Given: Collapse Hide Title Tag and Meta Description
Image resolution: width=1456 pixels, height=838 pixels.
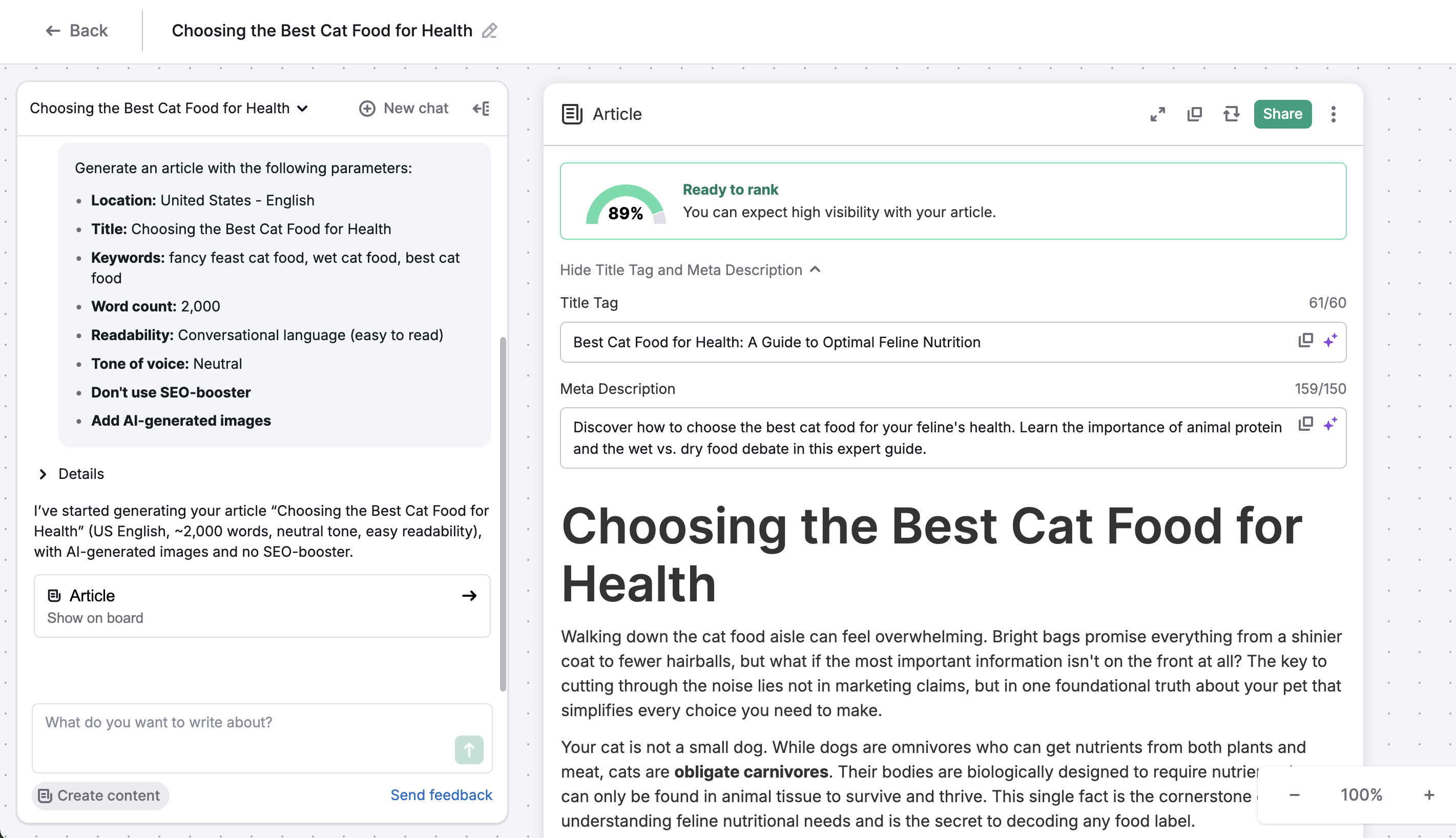Looking at the screenshot, I should coord(690,270).
